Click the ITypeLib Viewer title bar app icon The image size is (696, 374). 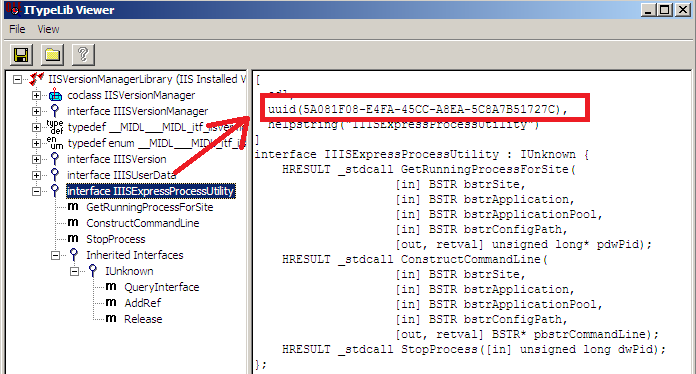pyautogui.click(x=13, y=9)
